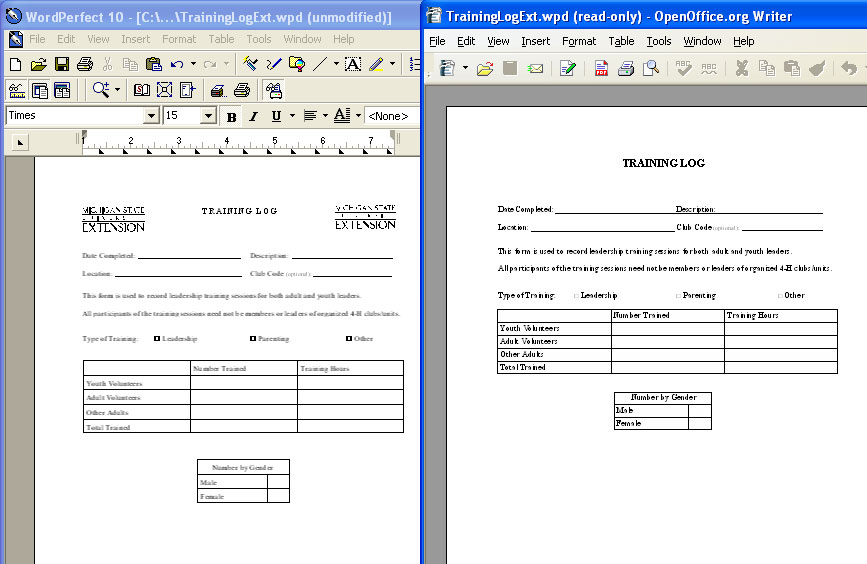Image resolution: width=867 pixels, height=564 pixels.
Task: Expand the font size 15 dropdown
Action: pos(208,116)
